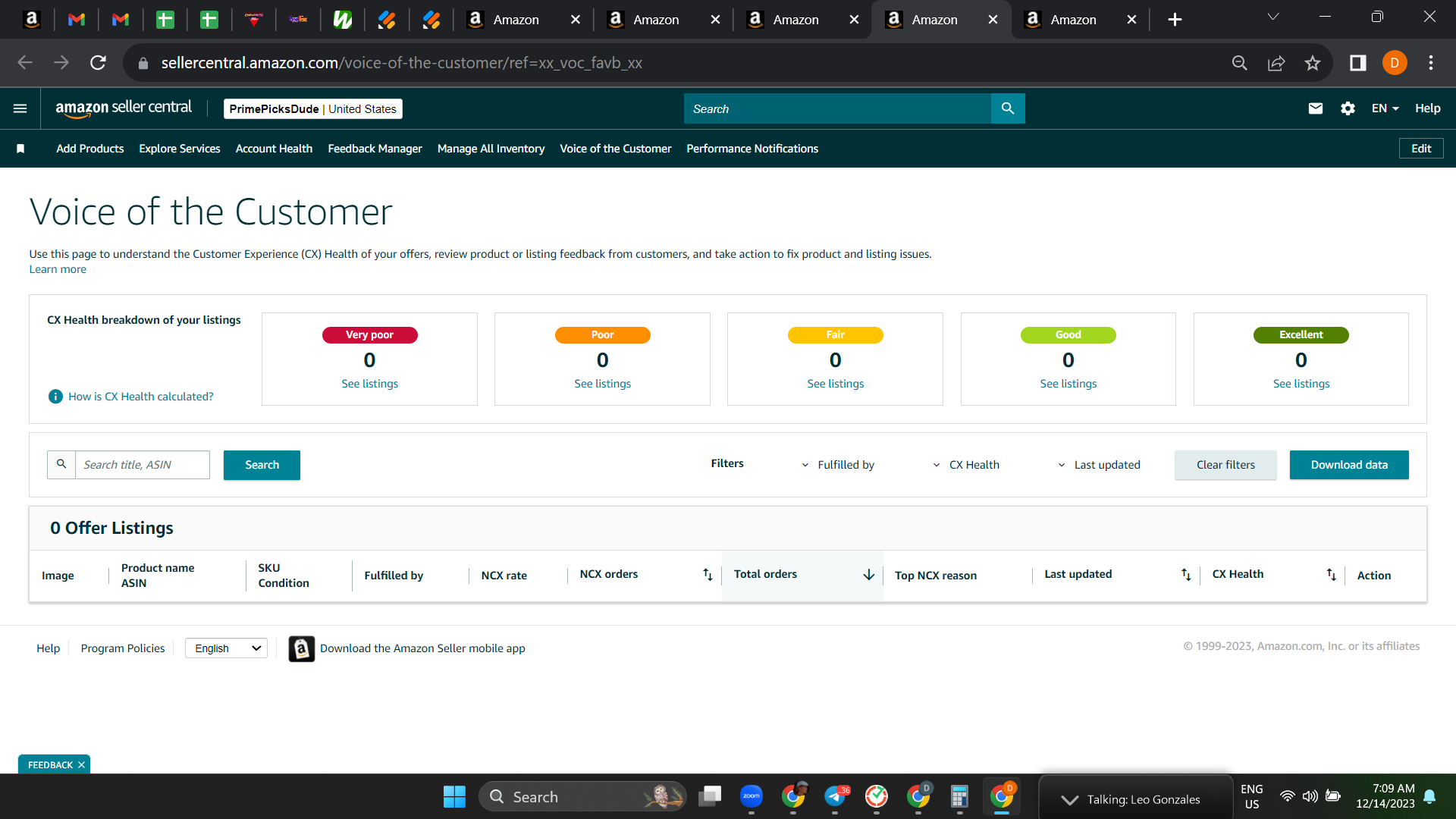See listings under Fair
The image size is (1456, 819).
(835, 384)
